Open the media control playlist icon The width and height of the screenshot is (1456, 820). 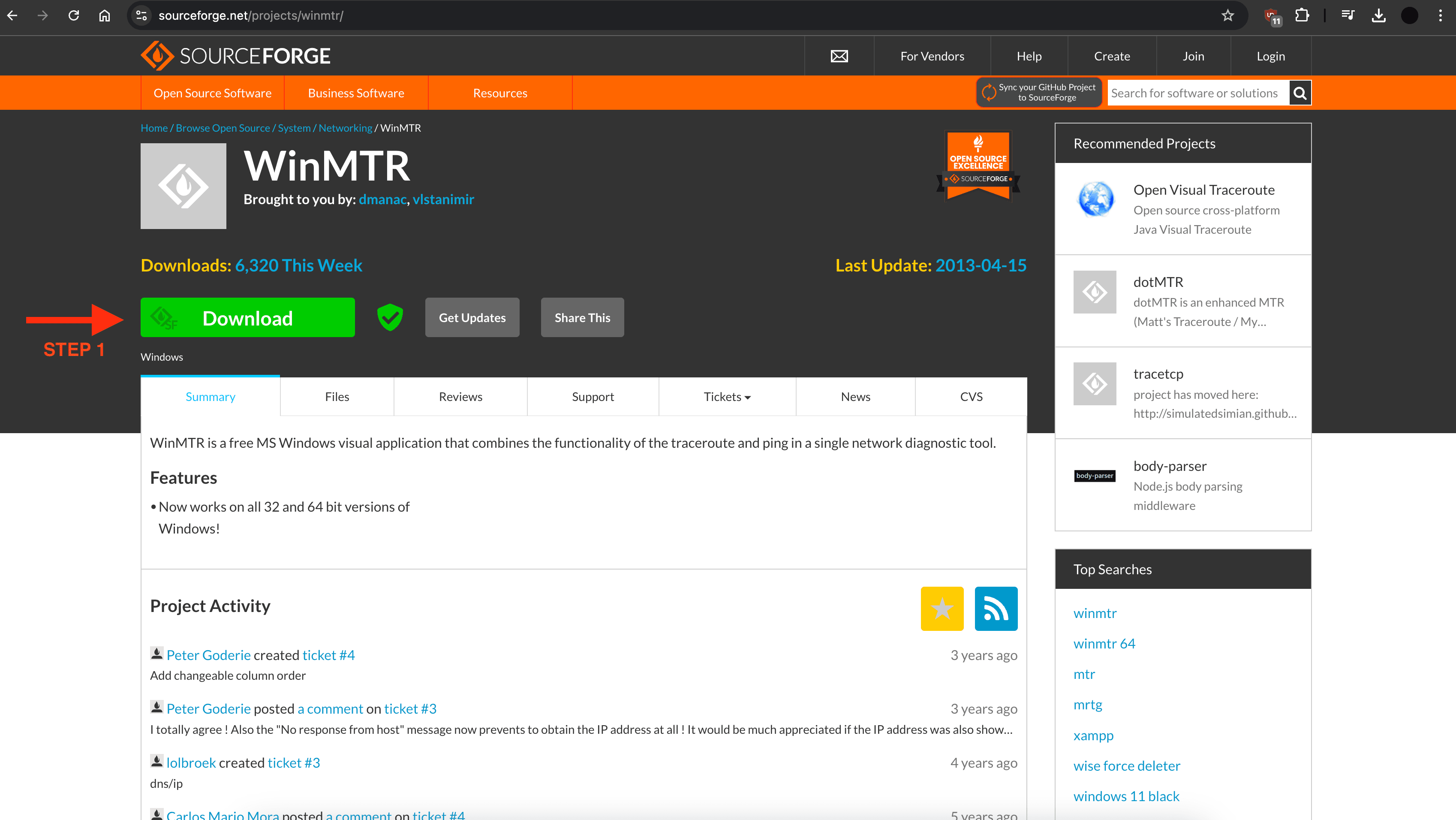[x=1348, y=15]
